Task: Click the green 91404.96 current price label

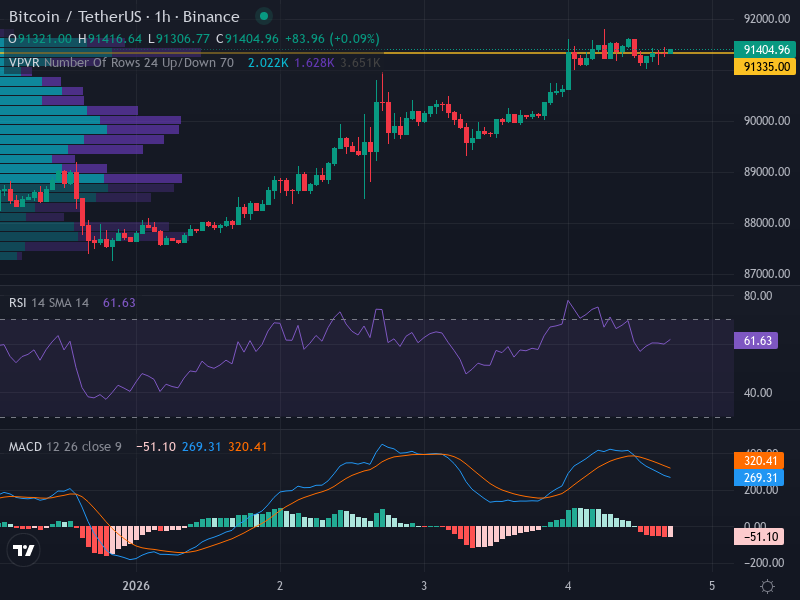Action: point(766,49)
